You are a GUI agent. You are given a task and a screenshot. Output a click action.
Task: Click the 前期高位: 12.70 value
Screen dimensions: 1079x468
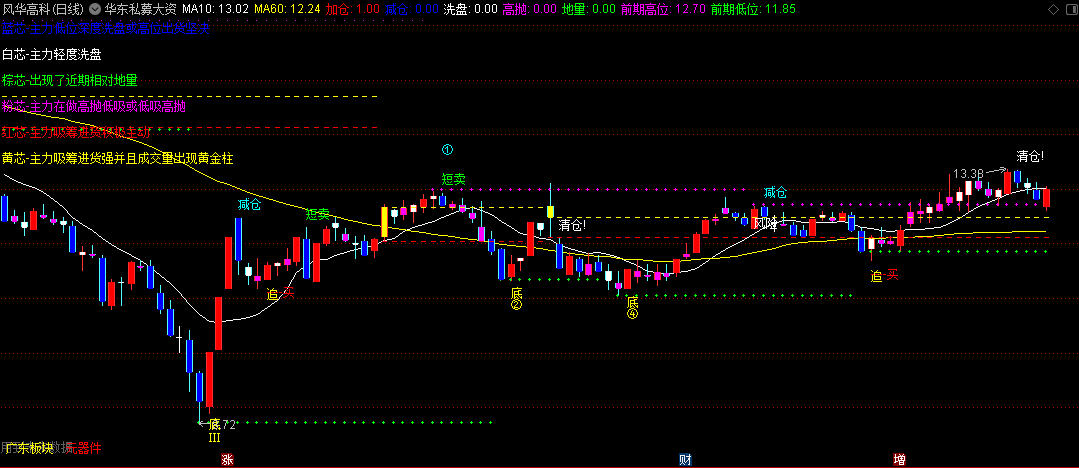tap(663, 9)
